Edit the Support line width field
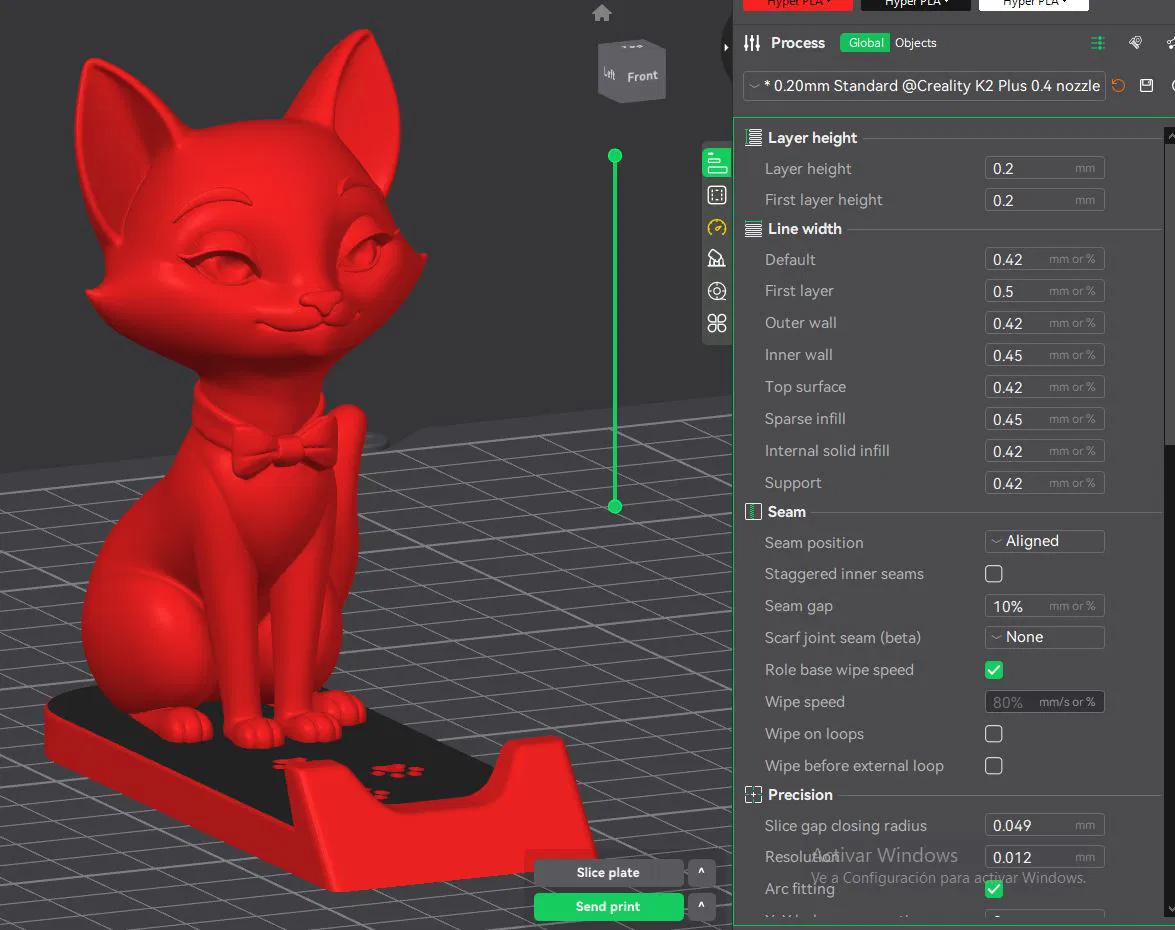Screen dimensions: 1175x930 pyautogui.click(x=1045, y=483)
